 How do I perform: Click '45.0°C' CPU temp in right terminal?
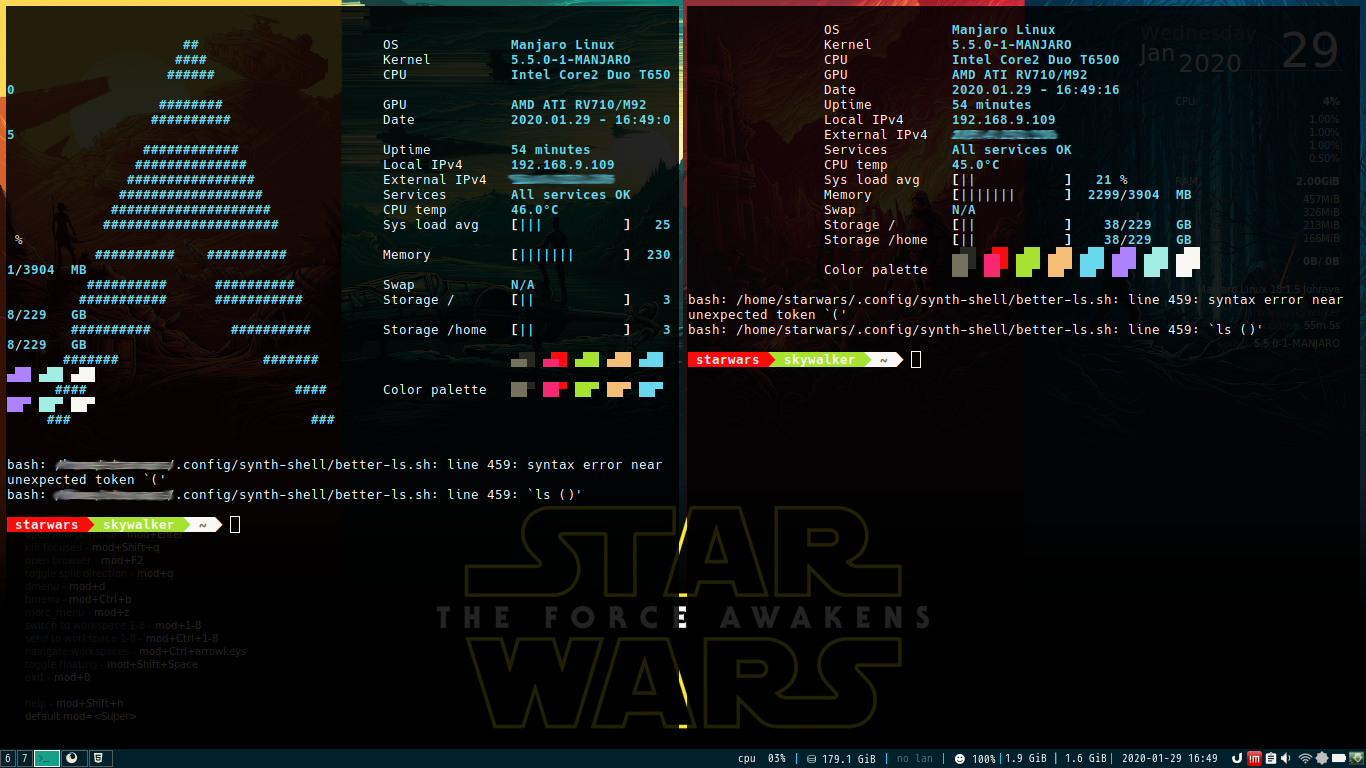tap(976, 165)
